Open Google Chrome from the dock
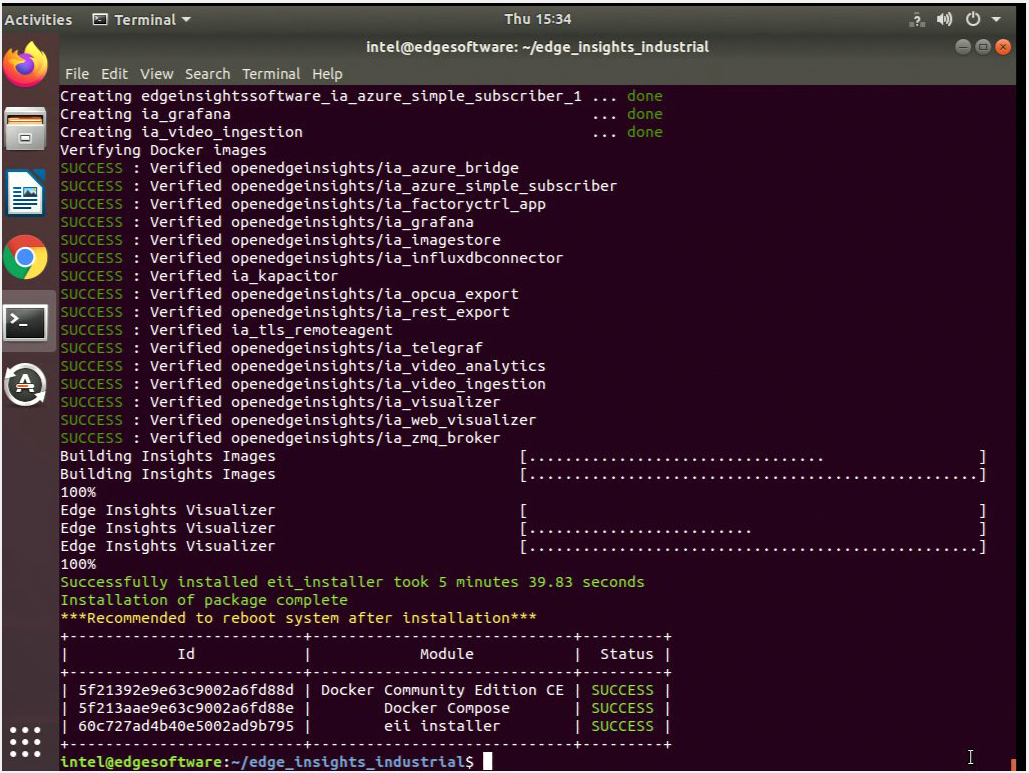The height and width of the screenshot is (773, 1029). (26, 257)
